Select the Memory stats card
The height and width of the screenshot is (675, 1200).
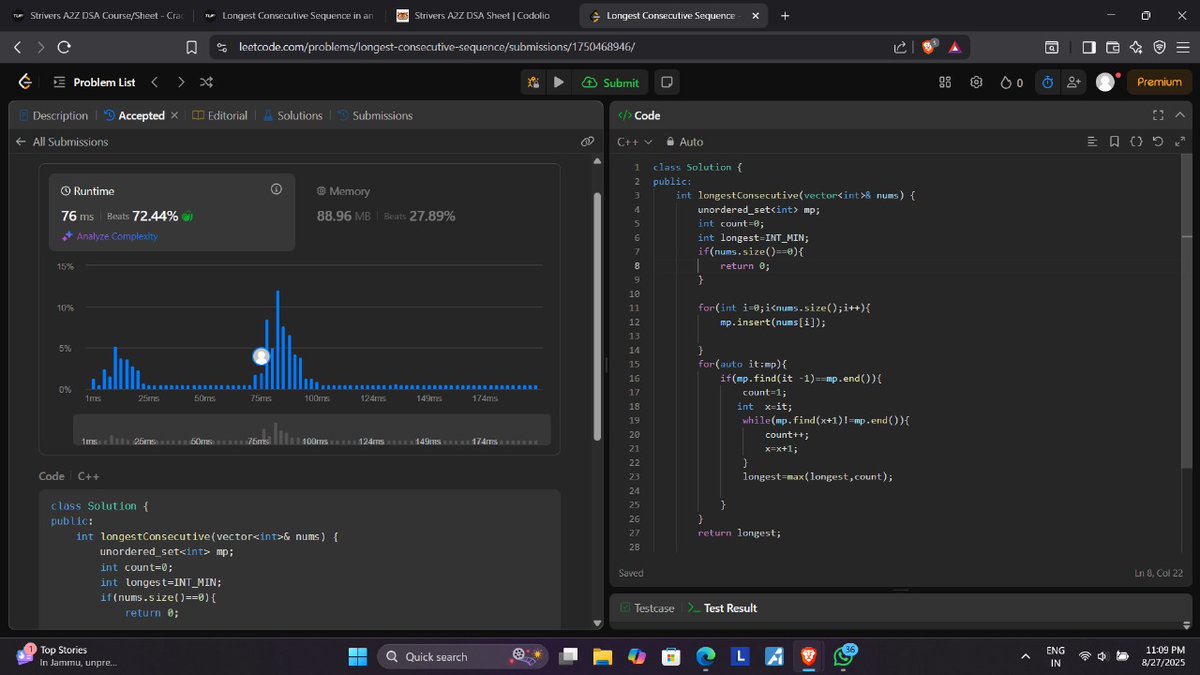pos(428,211)
